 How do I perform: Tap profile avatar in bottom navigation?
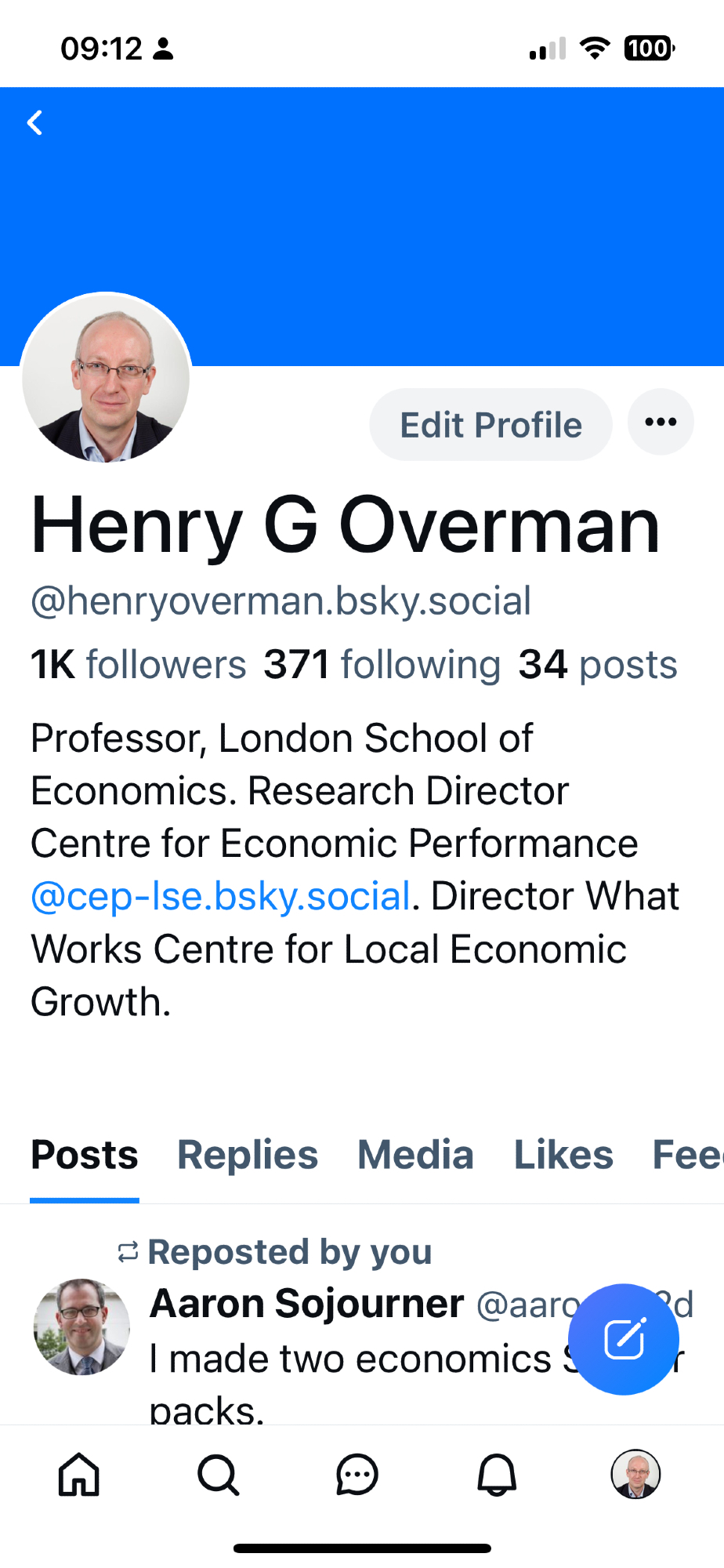pyautogui.click(x=635, y=1474)
